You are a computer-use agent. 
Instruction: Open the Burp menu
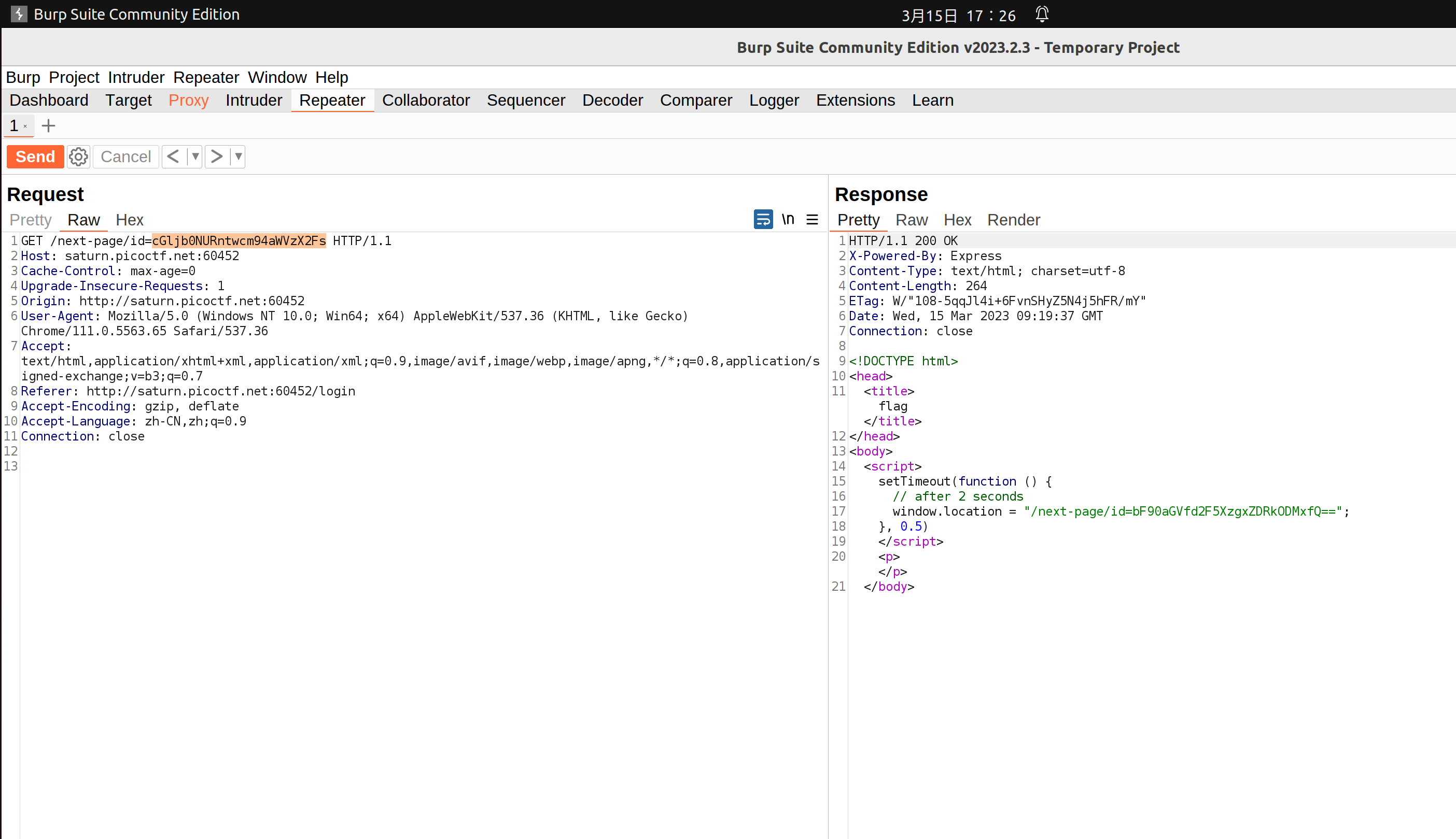tap(23, 77)
